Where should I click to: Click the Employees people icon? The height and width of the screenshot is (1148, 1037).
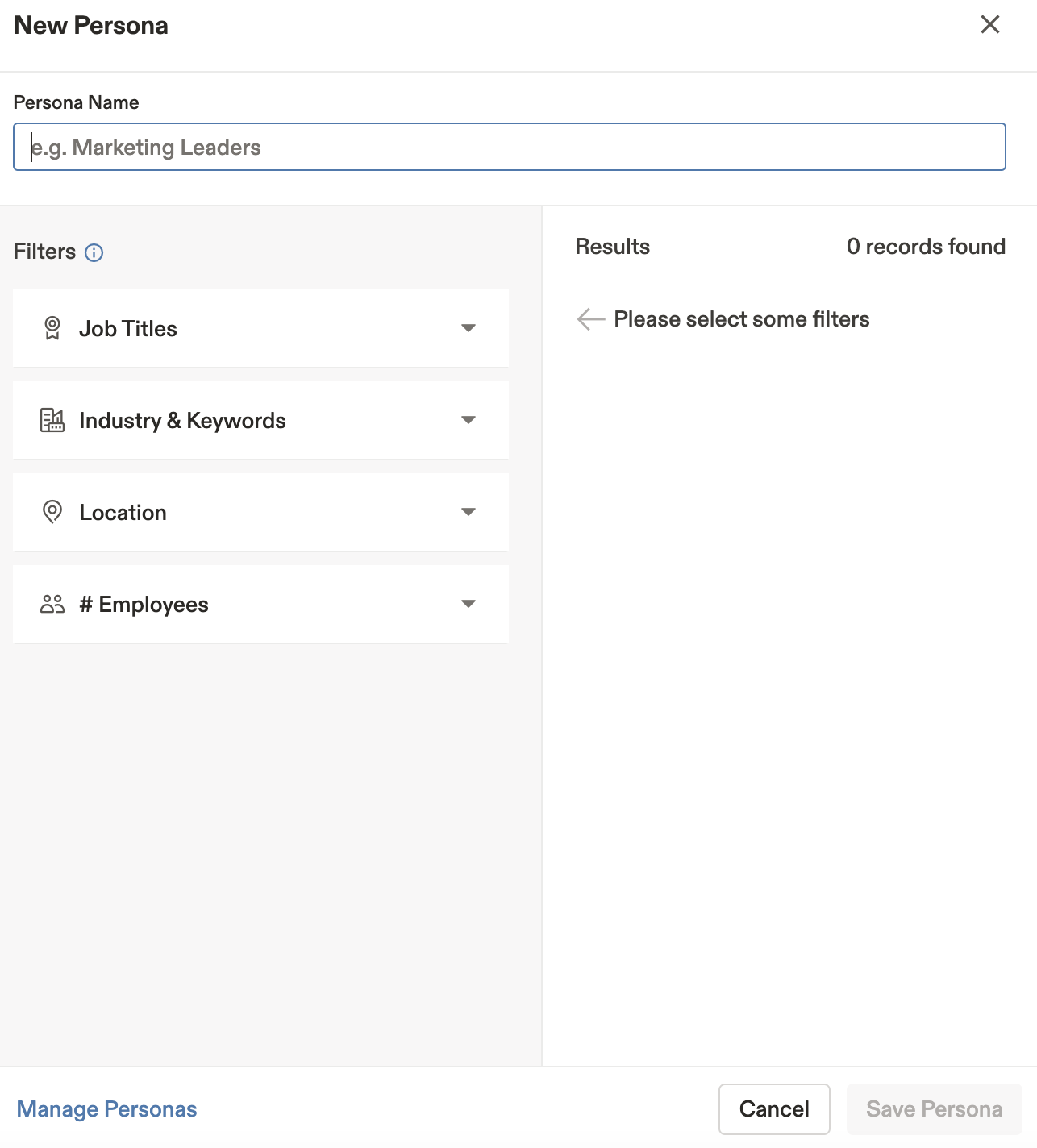point(52,604)
